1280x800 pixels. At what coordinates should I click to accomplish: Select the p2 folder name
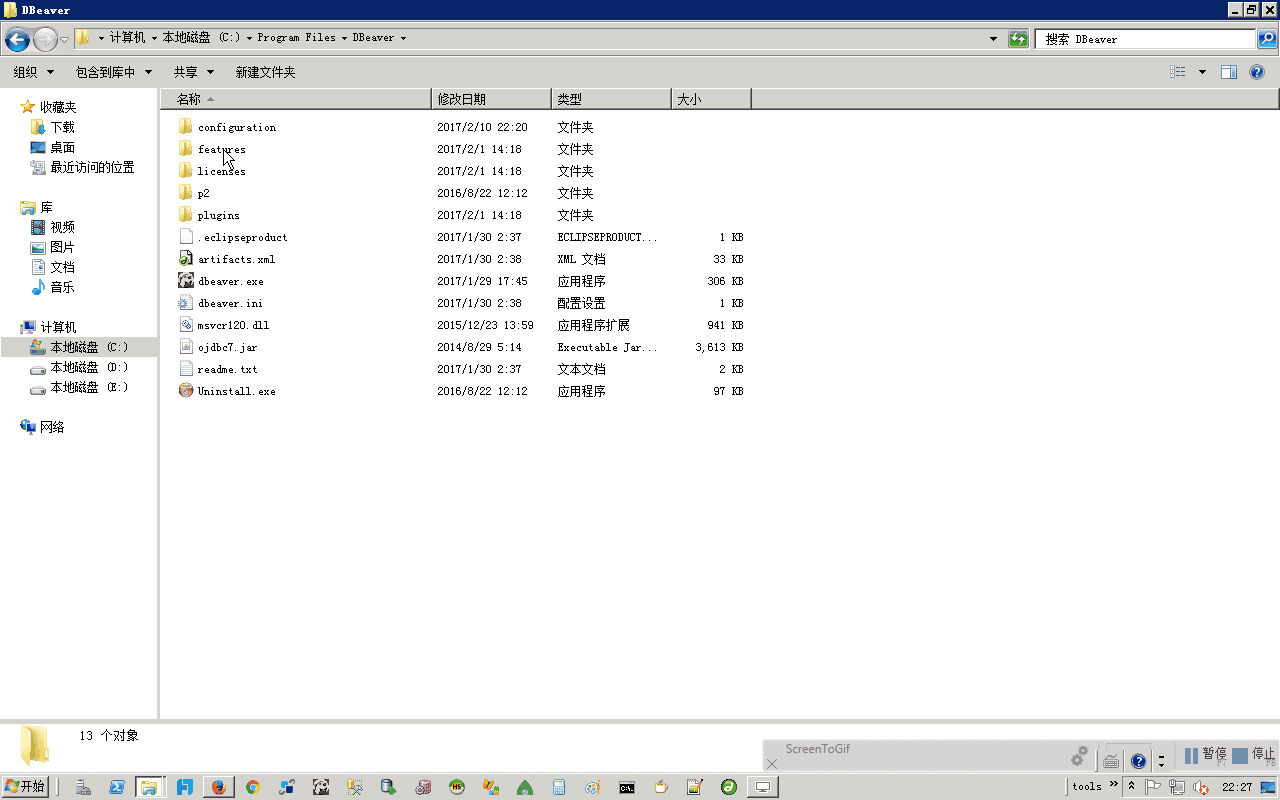(x=203, y=194)
